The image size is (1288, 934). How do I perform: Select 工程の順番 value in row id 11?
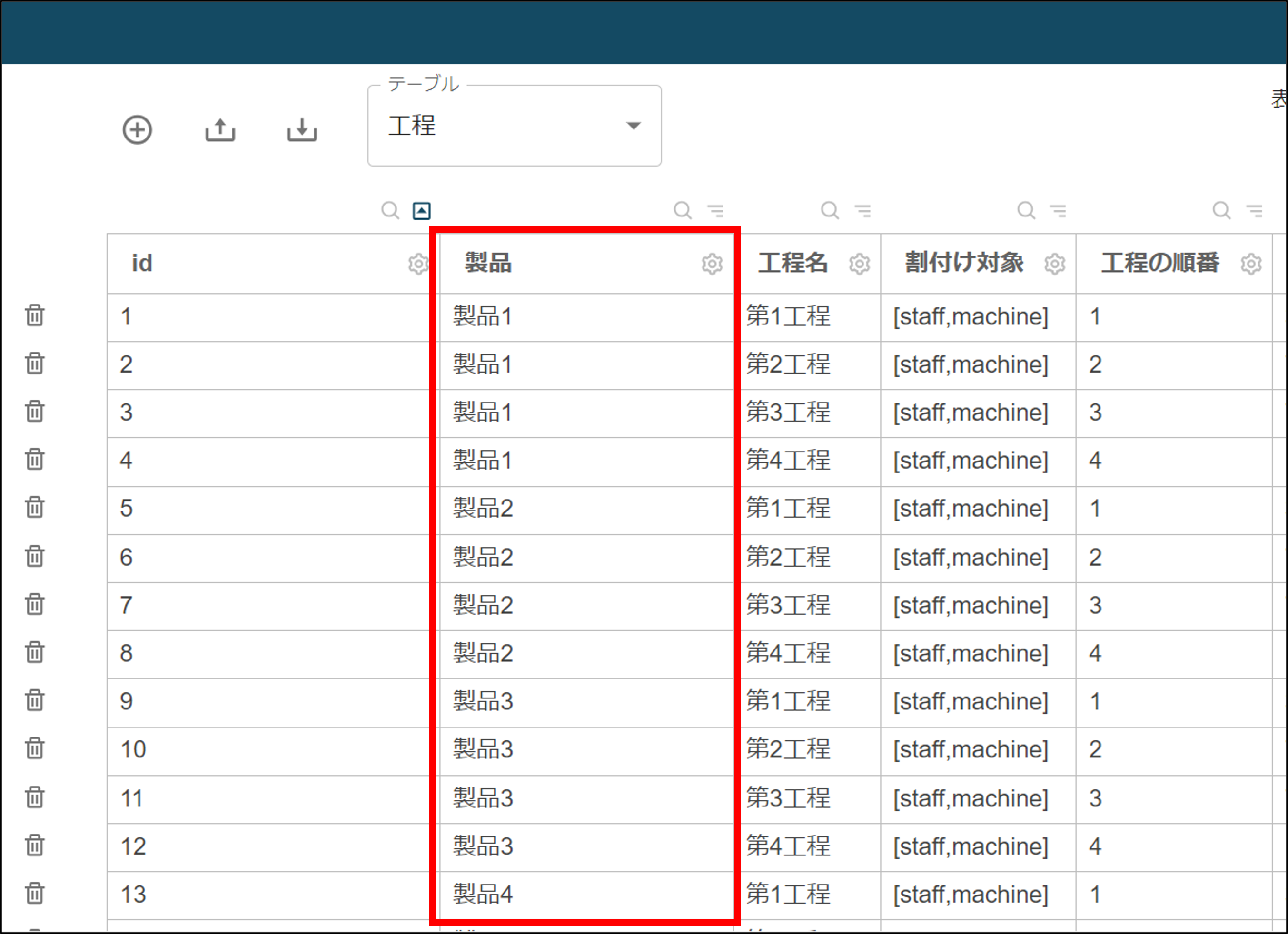click(x=1174, y=799)
